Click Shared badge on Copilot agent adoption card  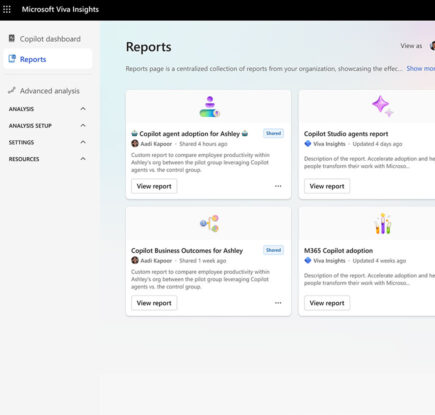pyautogui.click(x=273, y=133)
